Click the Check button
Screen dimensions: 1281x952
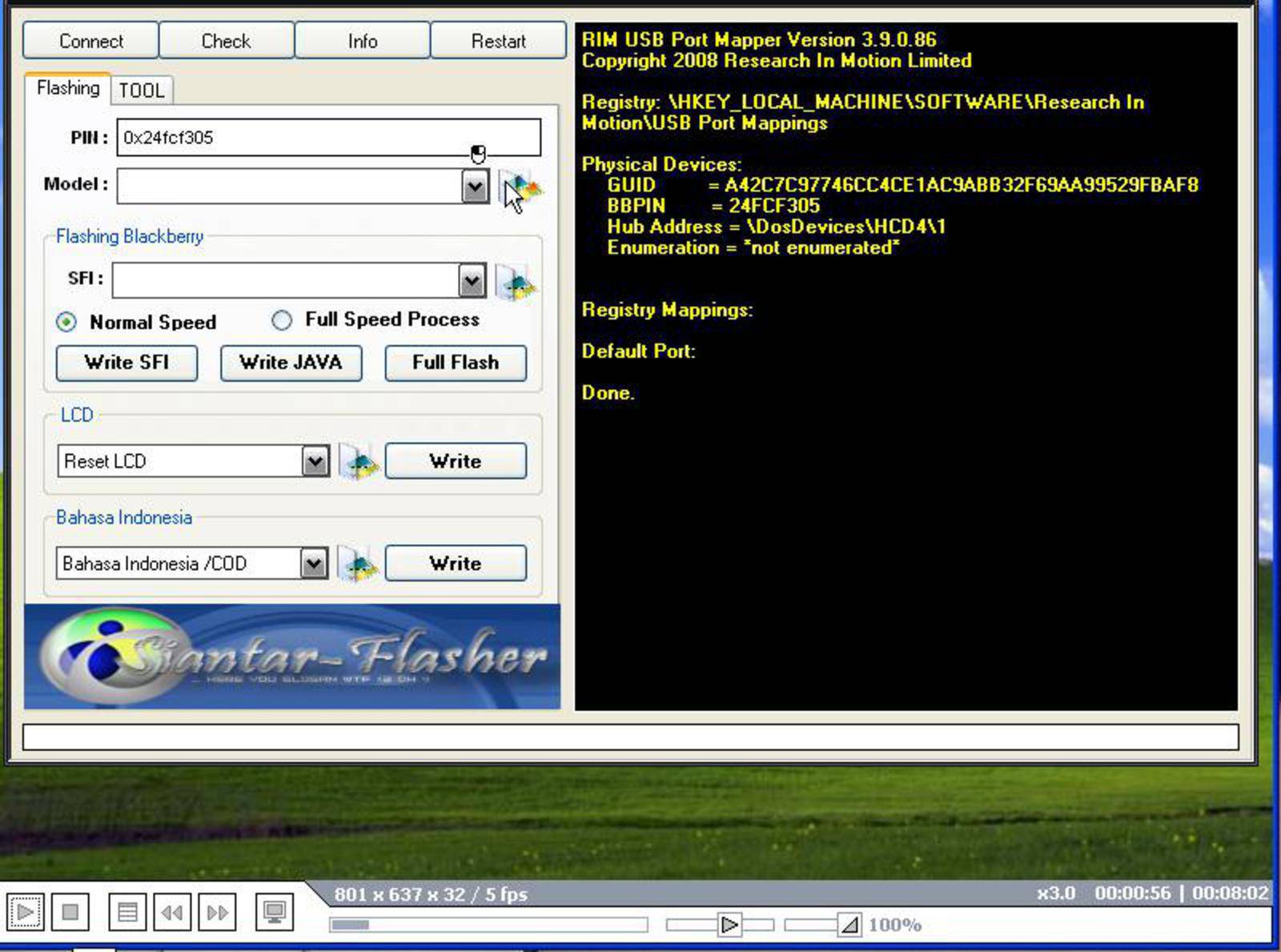[x=226, y=41]
